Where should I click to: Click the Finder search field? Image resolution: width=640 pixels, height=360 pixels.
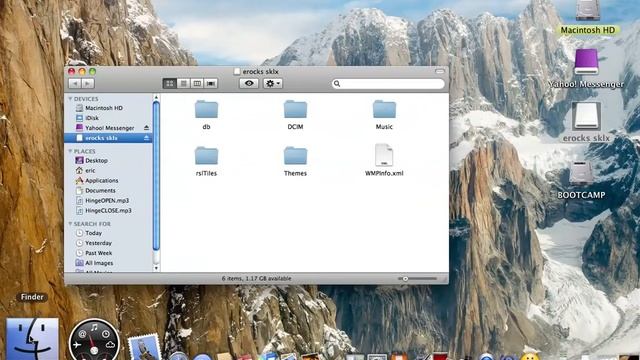(x=388, y=84)
